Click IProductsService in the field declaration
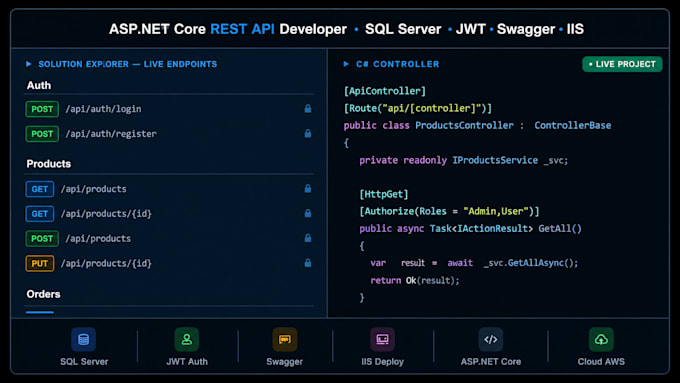The height and width of the screenshot is (383, 680). click(495, 160)
